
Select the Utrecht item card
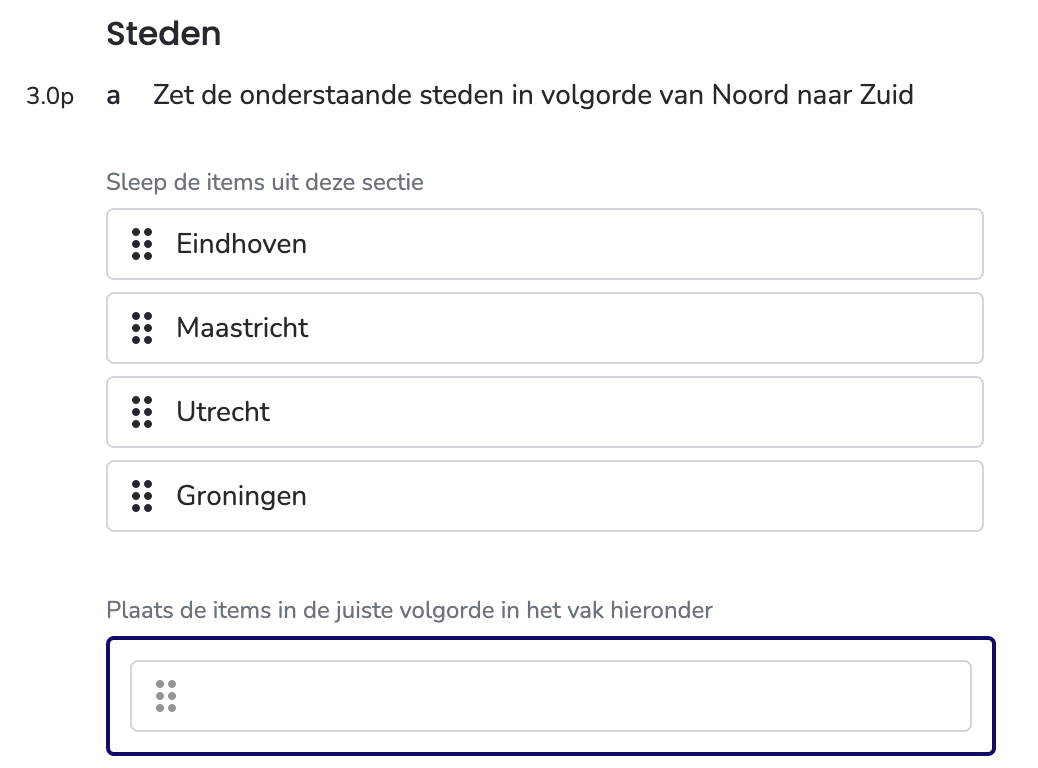[545, 412]
